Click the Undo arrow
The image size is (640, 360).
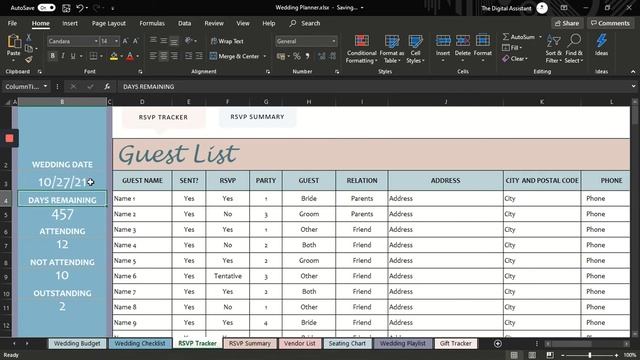coord(80,8)
